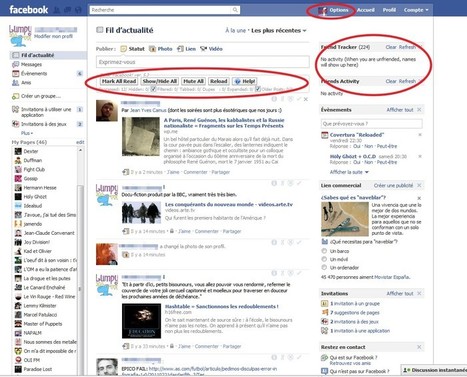The width and height of the screenshot is (467, 377).
Task: Click the My Pages scroll-up arrow
Action: pyautogui.click(x=80, y=151)
